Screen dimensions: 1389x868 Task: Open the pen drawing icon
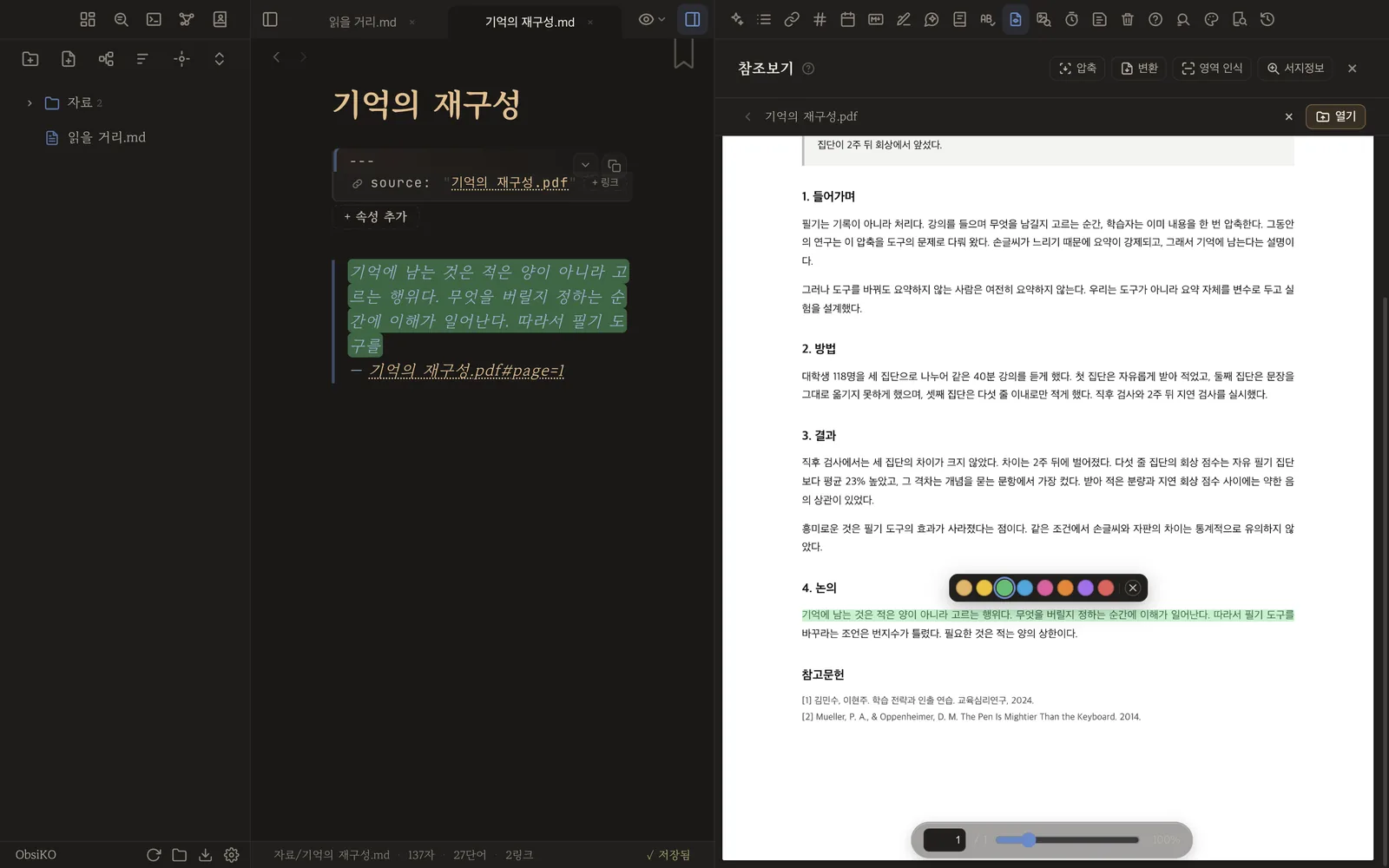(904, 19)
